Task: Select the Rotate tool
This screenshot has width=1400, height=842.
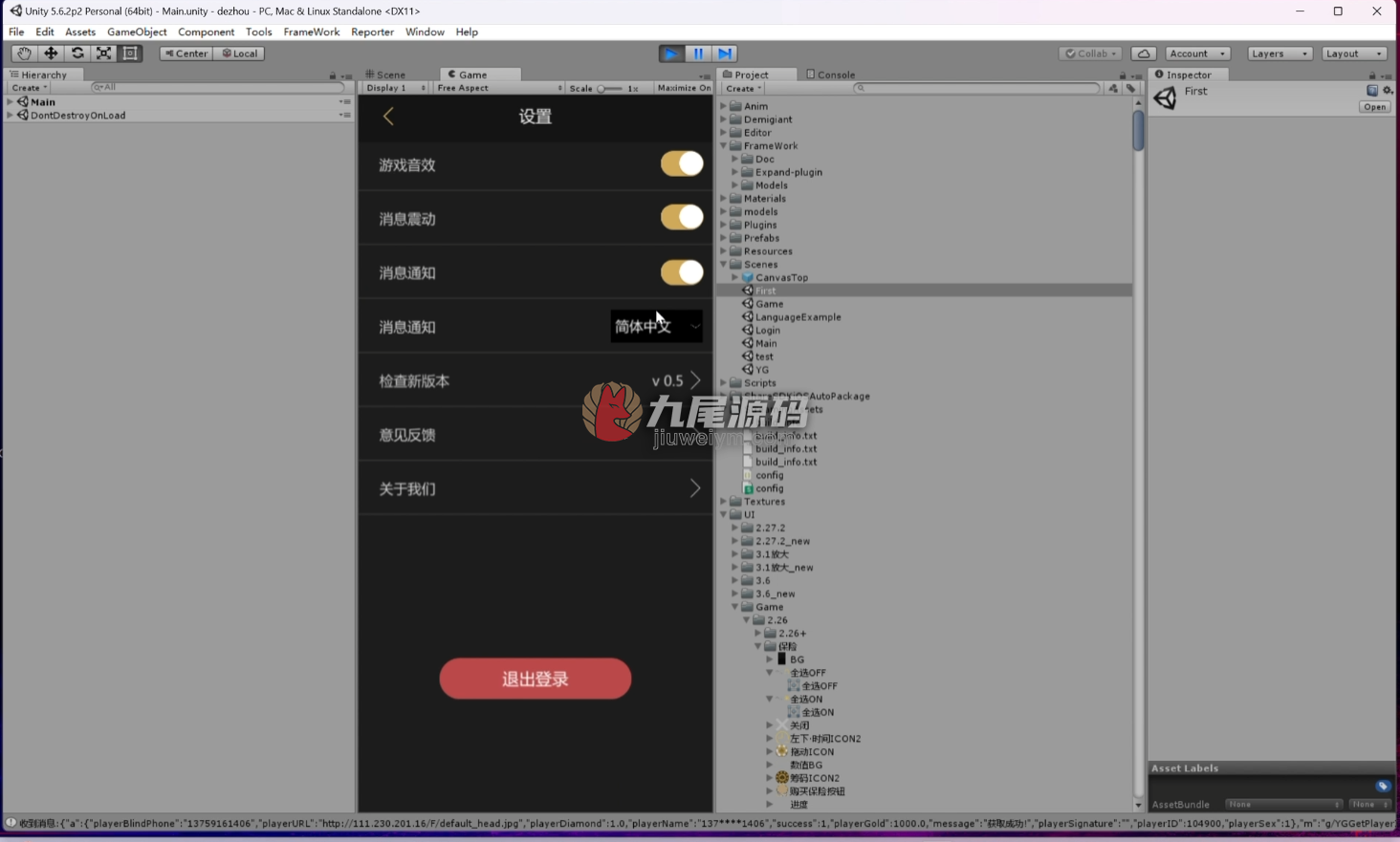Action: tap(77, 54)
